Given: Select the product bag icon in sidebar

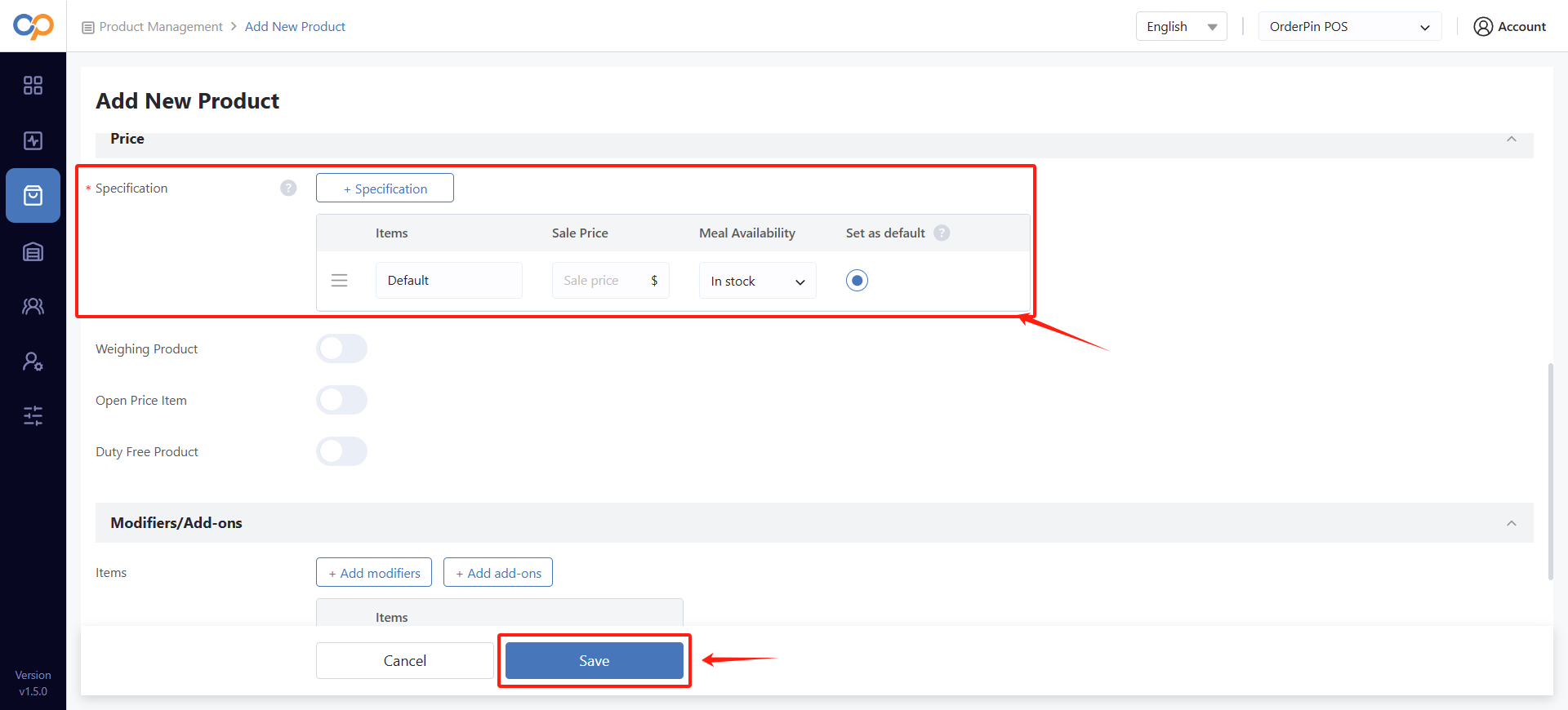Looking at the screenshot, I should [33, 196].
